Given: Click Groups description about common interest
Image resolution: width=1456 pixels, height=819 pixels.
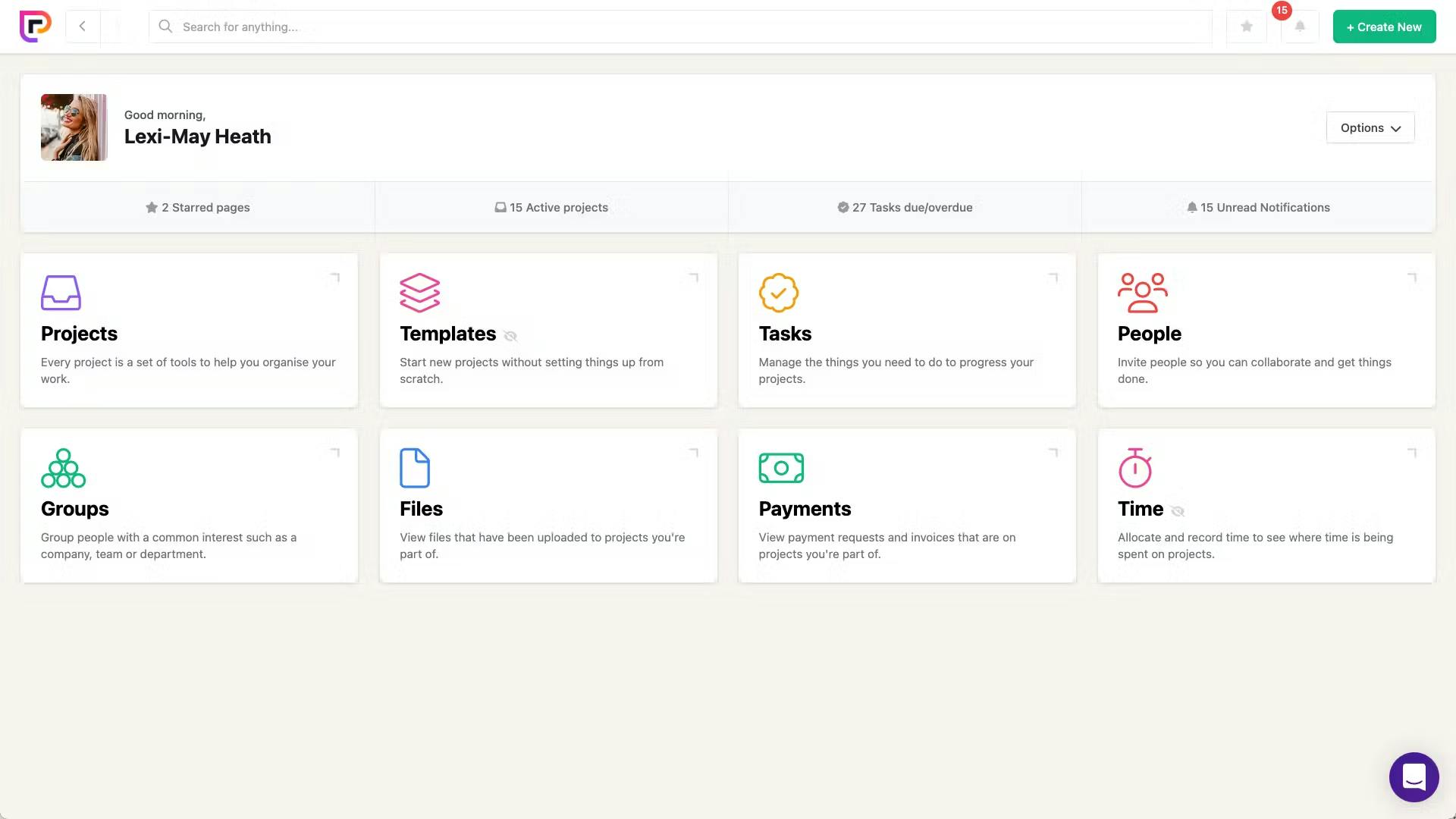Looking at the screenshot, I should point(168,546).
